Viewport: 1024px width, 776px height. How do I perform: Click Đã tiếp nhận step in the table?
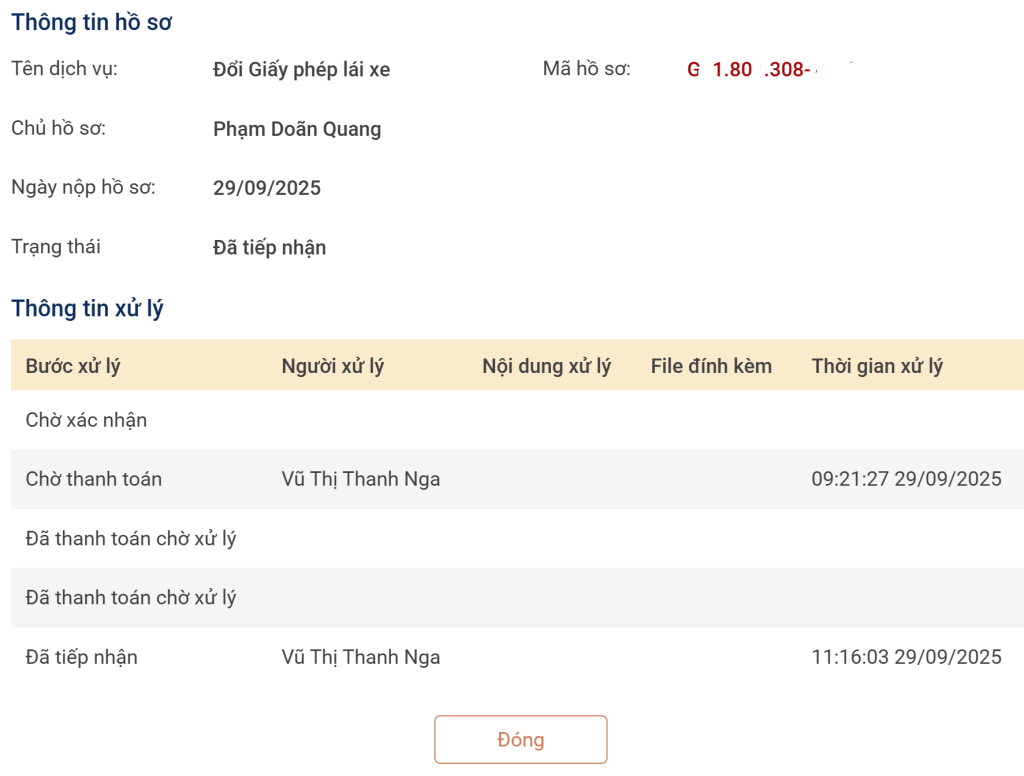(82, 657)
